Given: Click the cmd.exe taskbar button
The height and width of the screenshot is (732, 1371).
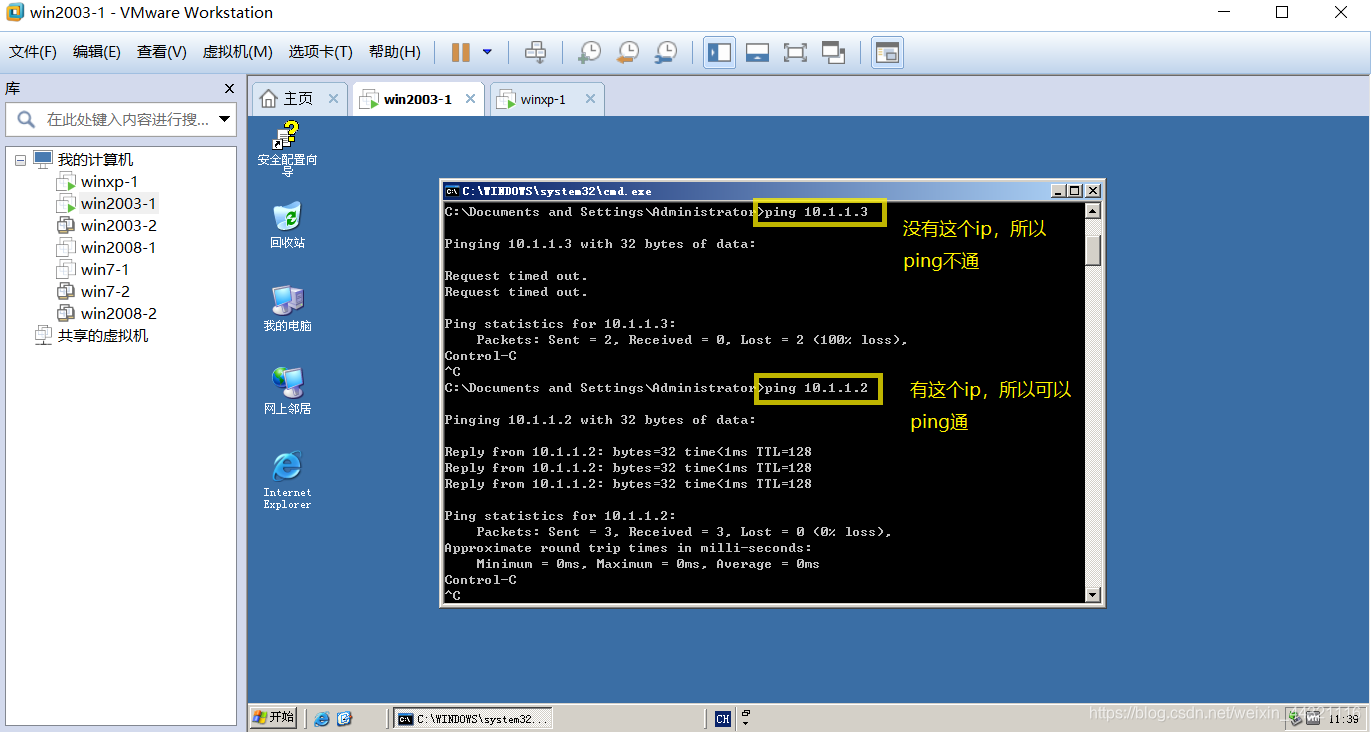Looking at the screenshot, I should (x=473, y=718).
